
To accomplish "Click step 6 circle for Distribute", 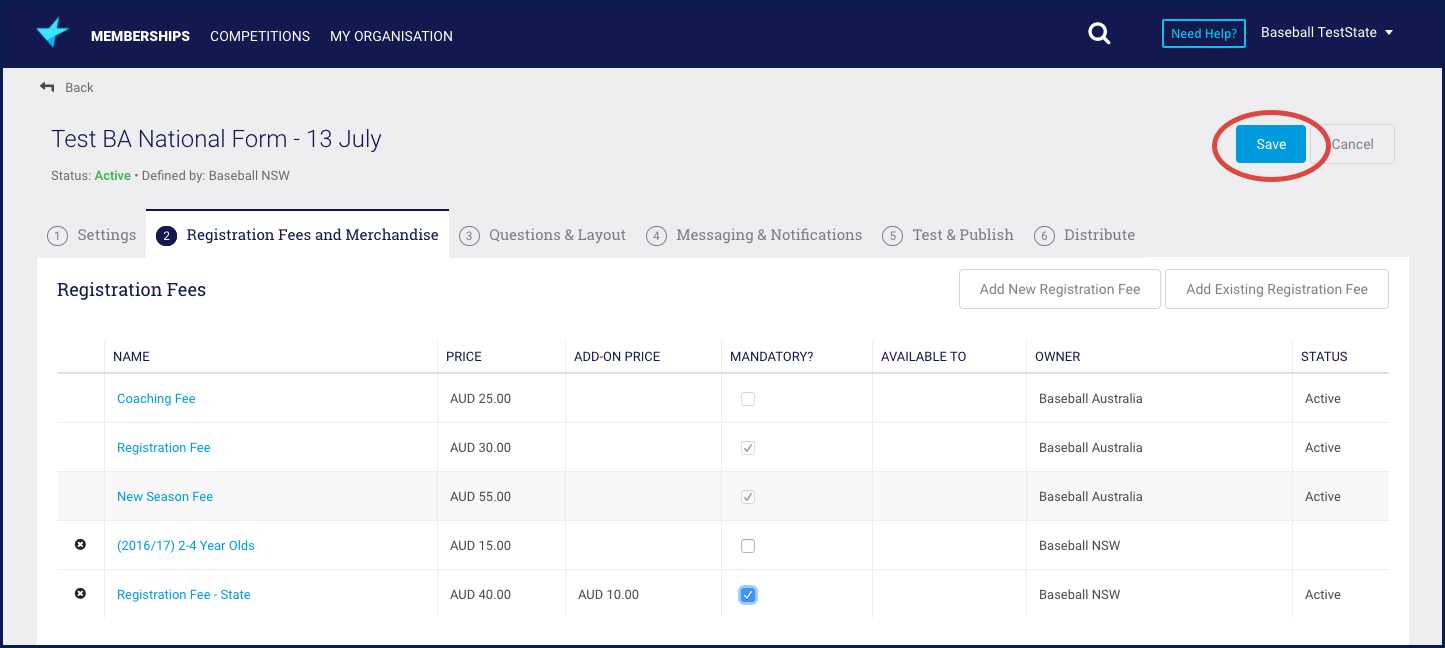I will point(1044,236).
